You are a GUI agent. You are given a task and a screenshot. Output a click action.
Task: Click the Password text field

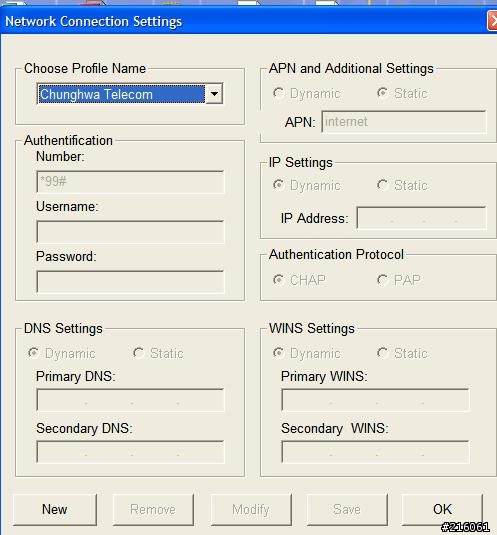pyautogui.click(x=130, y=282)
